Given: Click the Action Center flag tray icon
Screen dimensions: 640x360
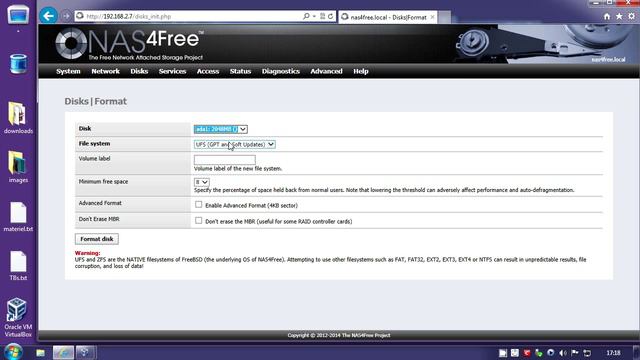Looking at the screenshot, I should click(x=575, y=353).
